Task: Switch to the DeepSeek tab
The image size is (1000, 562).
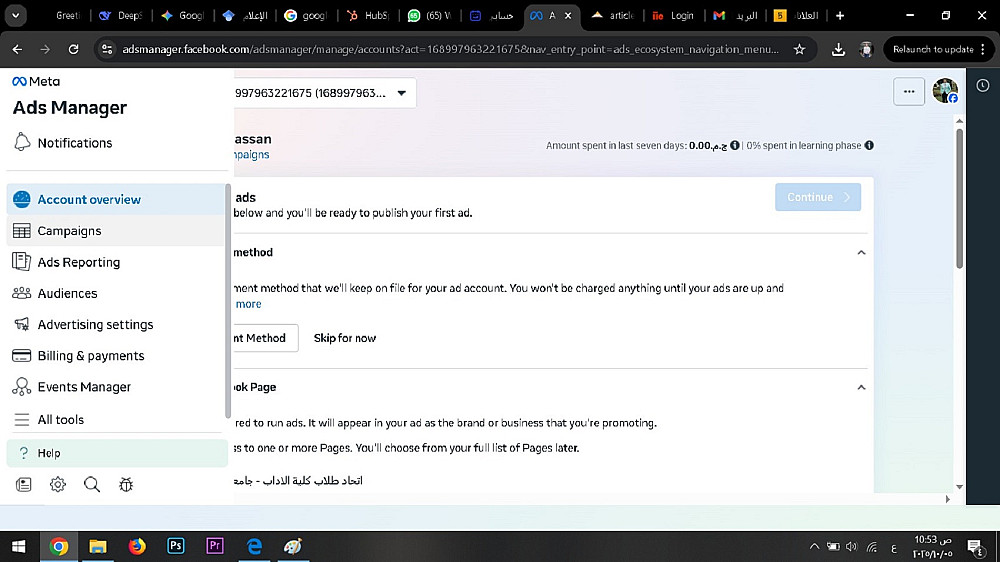Action: tap(121, 15)
